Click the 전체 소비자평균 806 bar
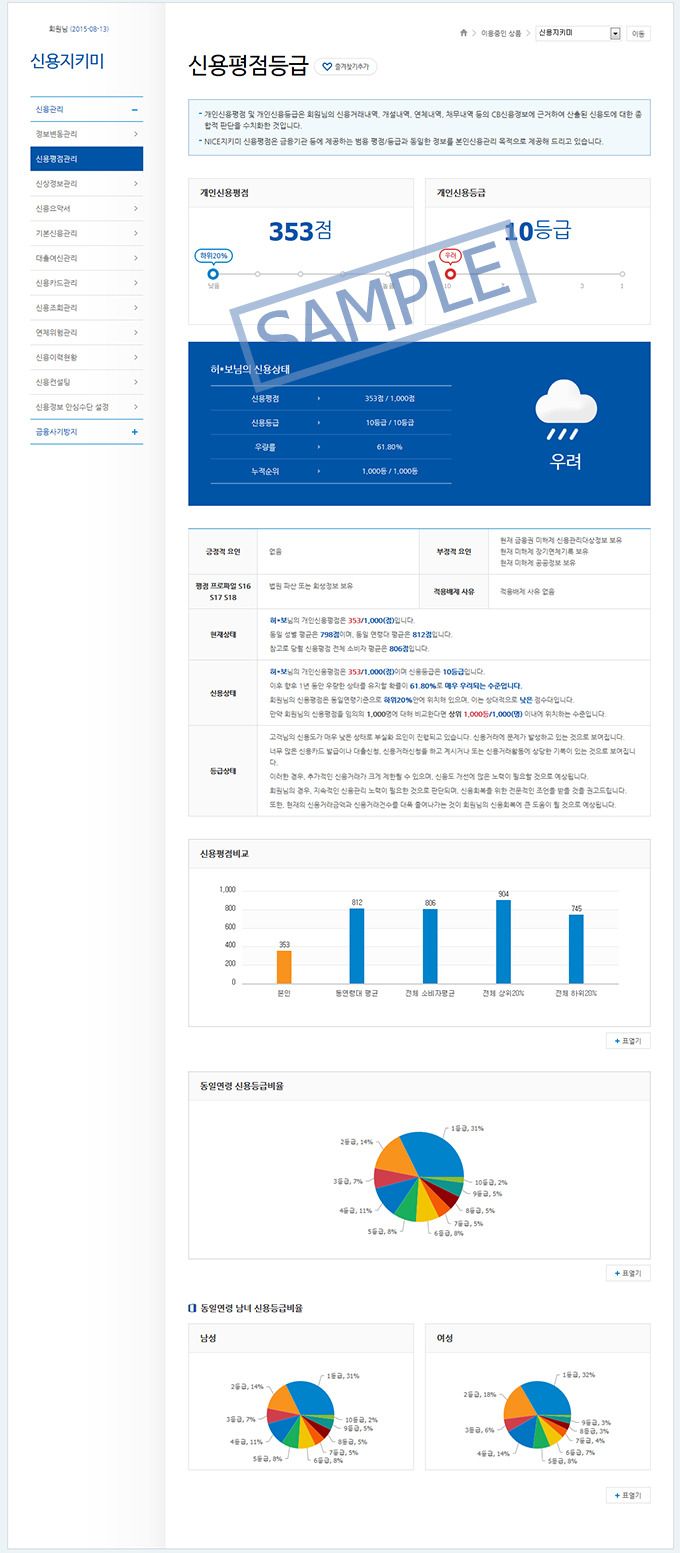 coord(430,945)
